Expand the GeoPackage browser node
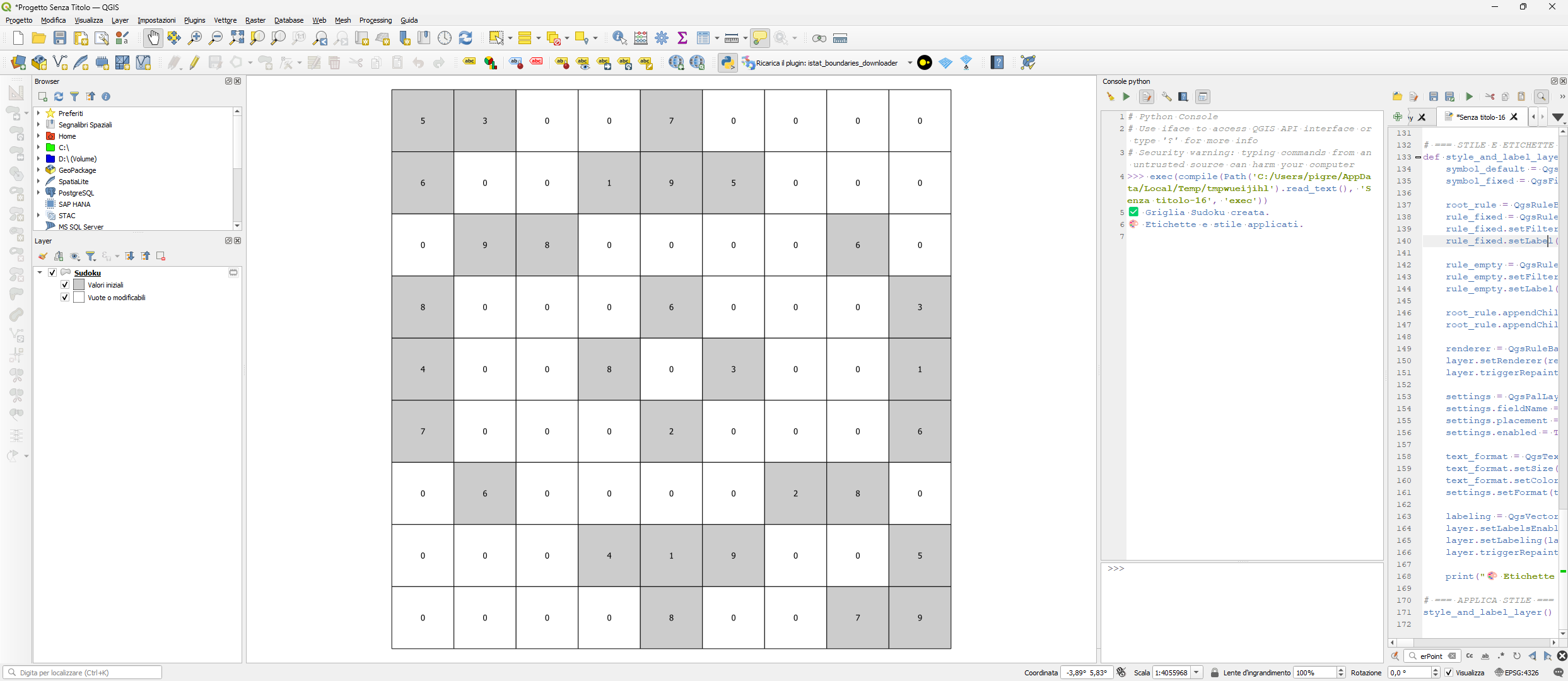This screenshot has height=681, width=1568. pos(38,170)
